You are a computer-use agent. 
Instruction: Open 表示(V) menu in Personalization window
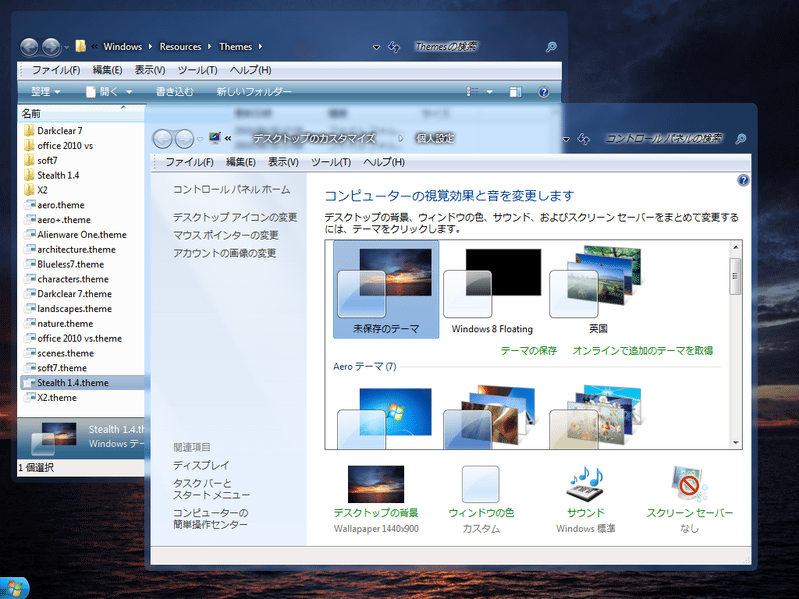[283, 162]
